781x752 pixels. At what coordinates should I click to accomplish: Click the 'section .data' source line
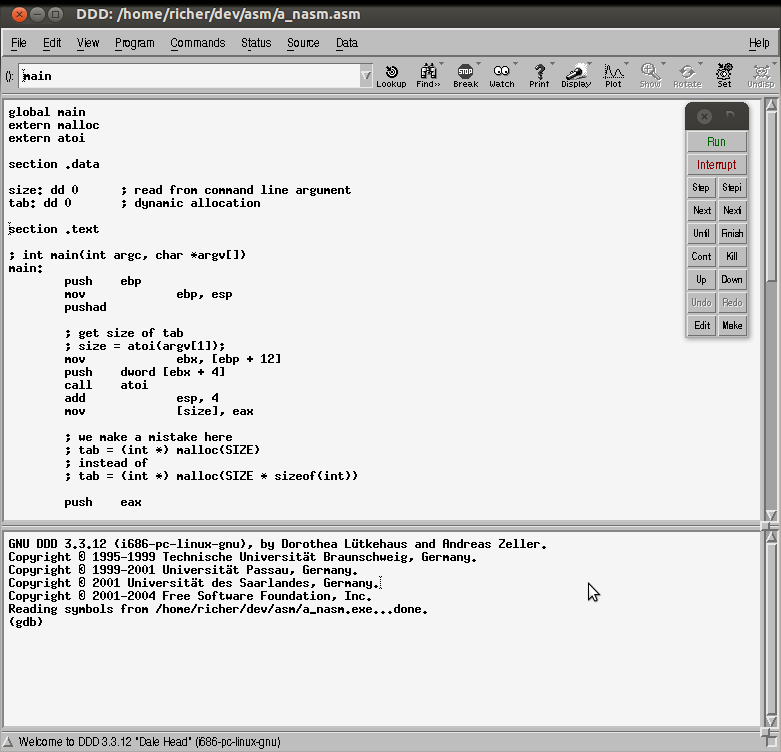[x=54, y=164]
